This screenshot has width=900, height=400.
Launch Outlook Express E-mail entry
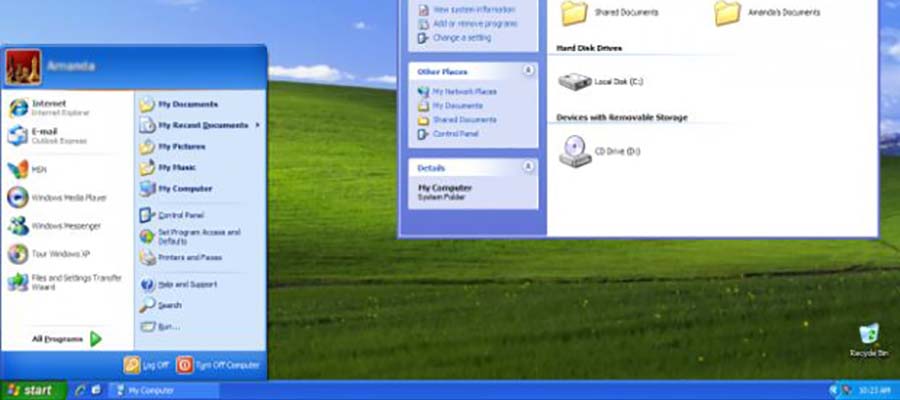point(68,135)
